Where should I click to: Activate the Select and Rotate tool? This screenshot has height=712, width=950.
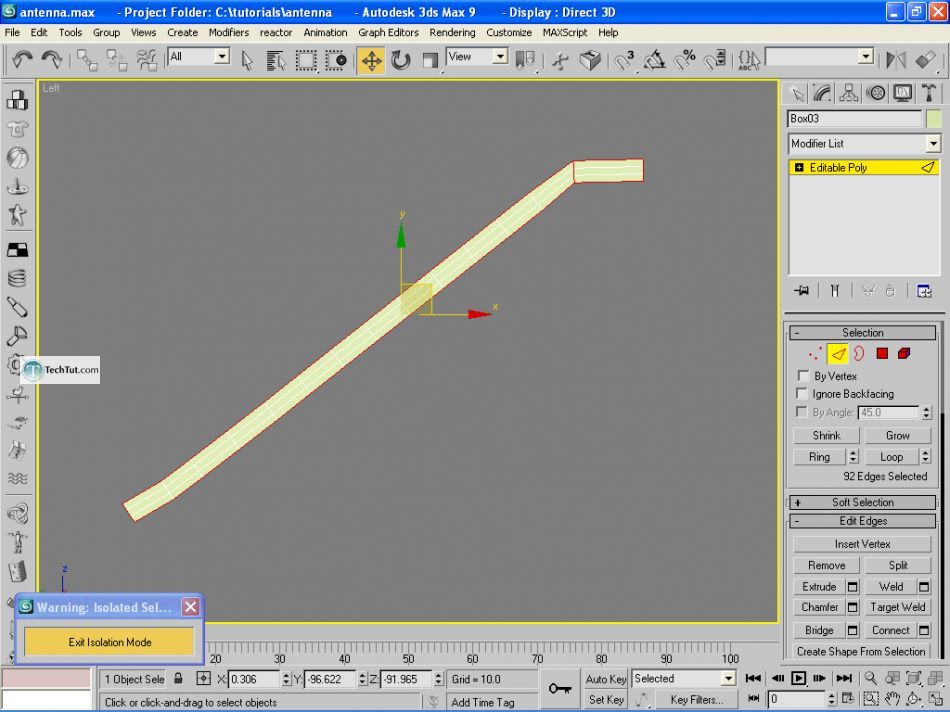tap(400, 60)
